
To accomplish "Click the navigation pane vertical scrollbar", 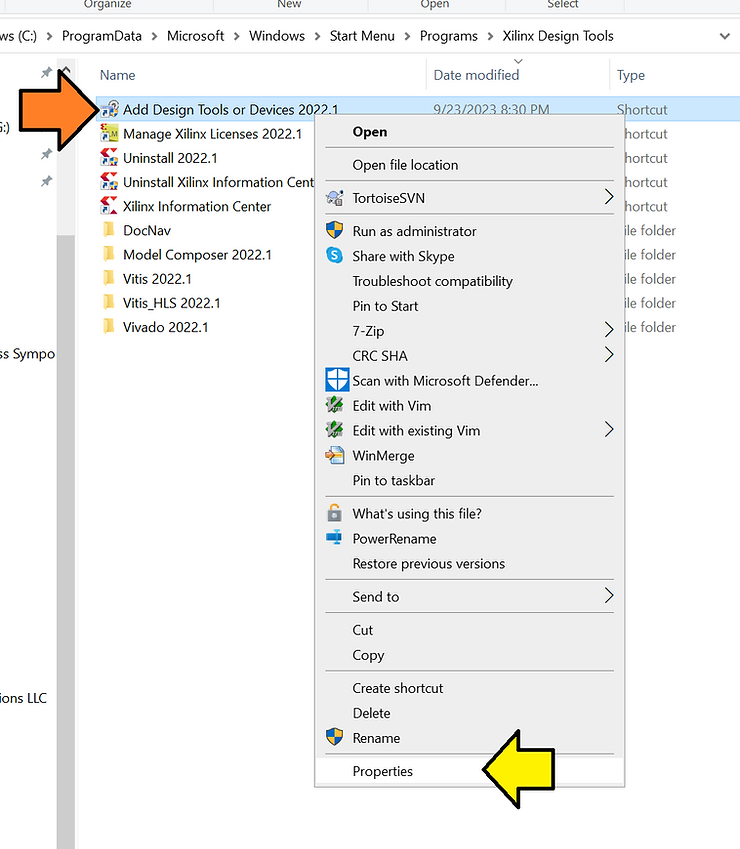I will coord(65,500).
